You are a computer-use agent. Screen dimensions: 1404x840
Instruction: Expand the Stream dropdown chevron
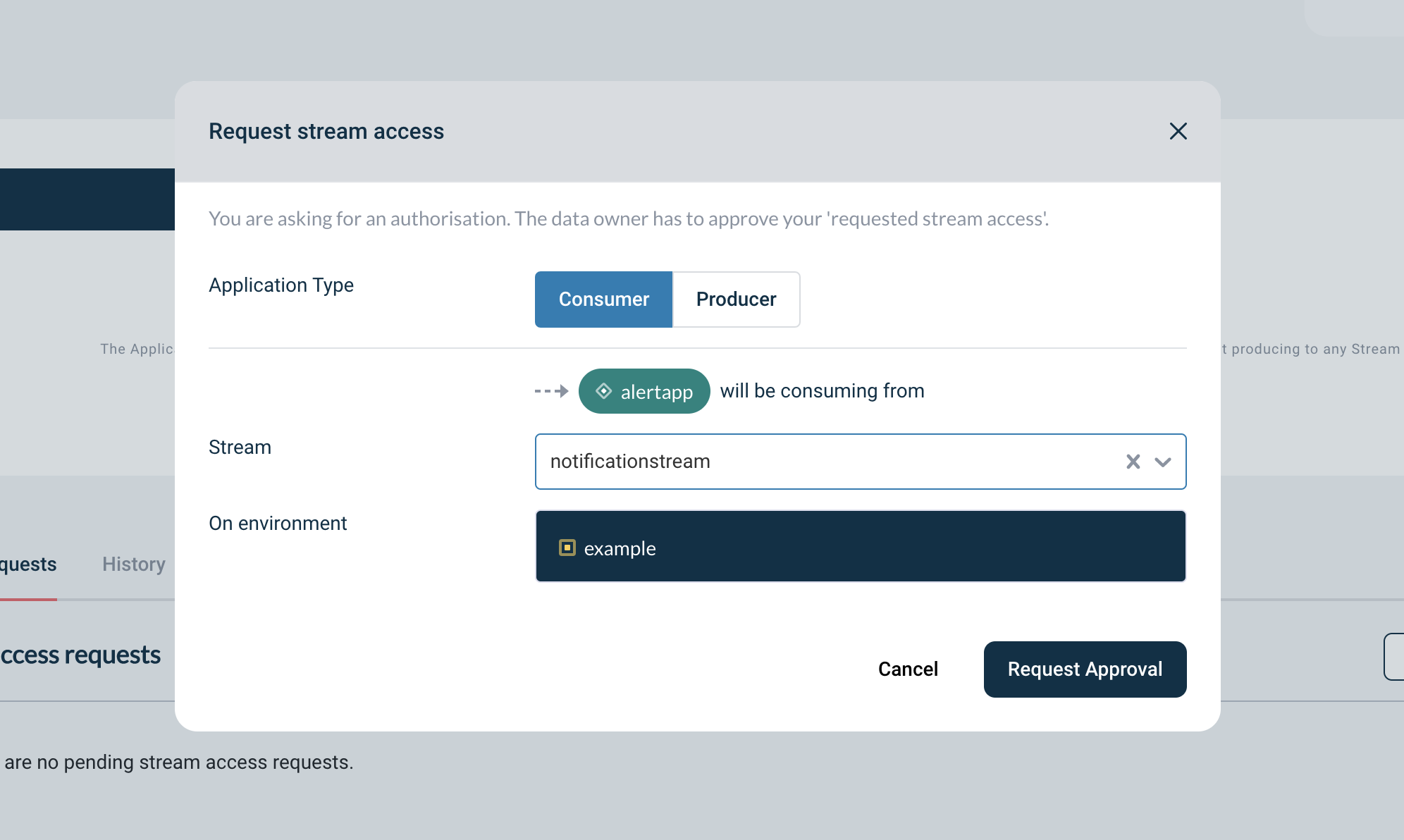click(1163, 462)
